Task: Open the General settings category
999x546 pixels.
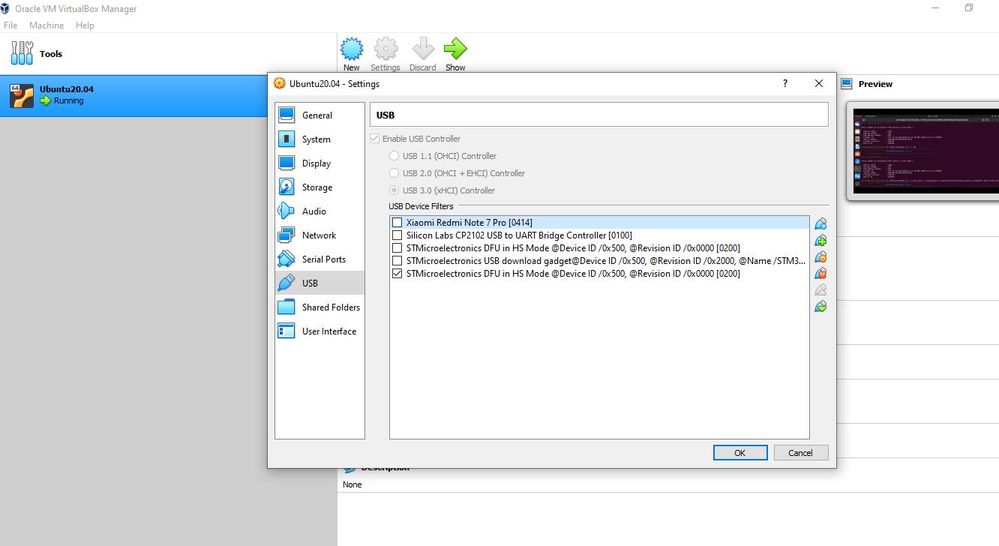Action: 320,115
